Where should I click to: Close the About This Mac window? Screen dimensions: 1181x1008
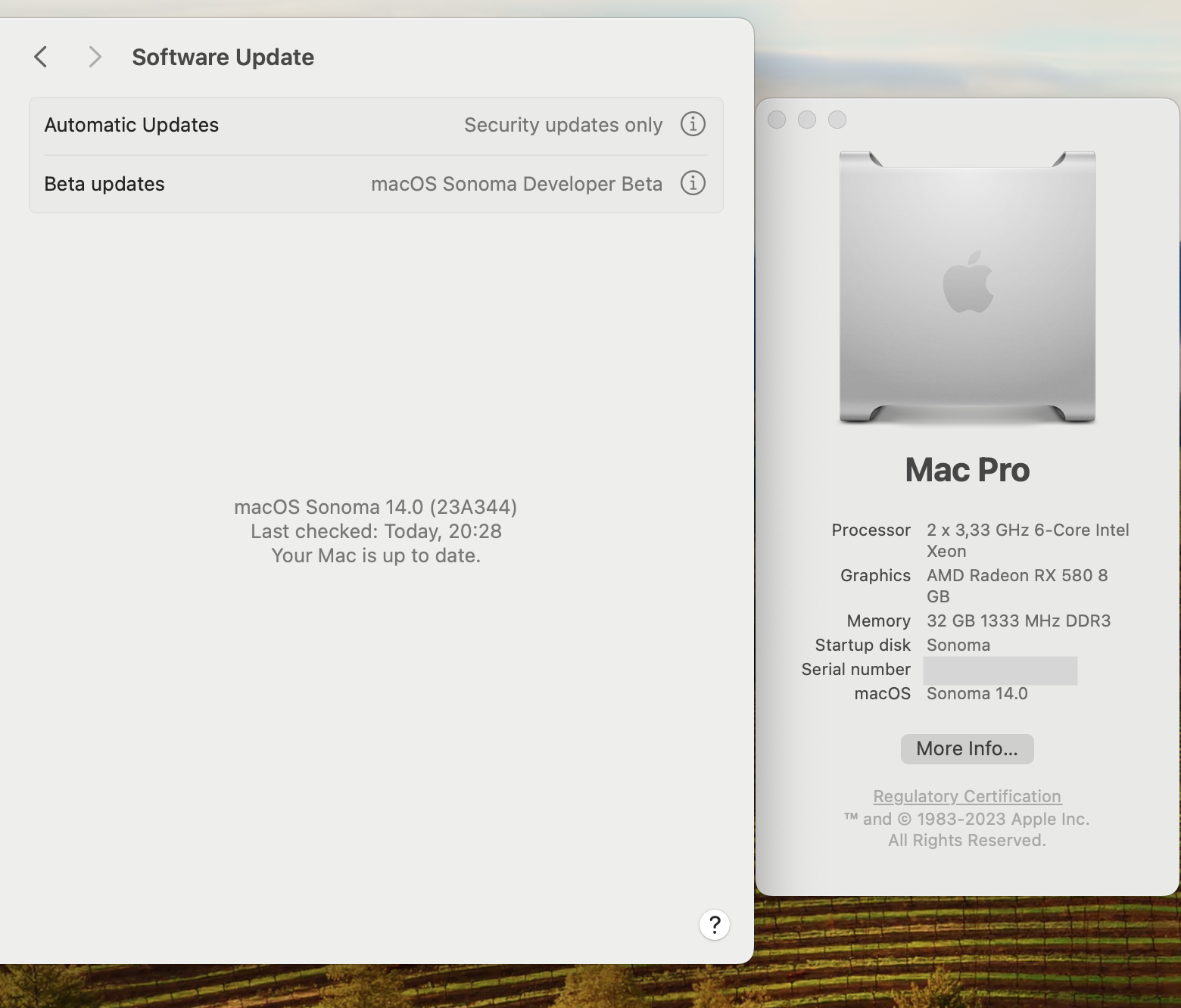[777, 120]
